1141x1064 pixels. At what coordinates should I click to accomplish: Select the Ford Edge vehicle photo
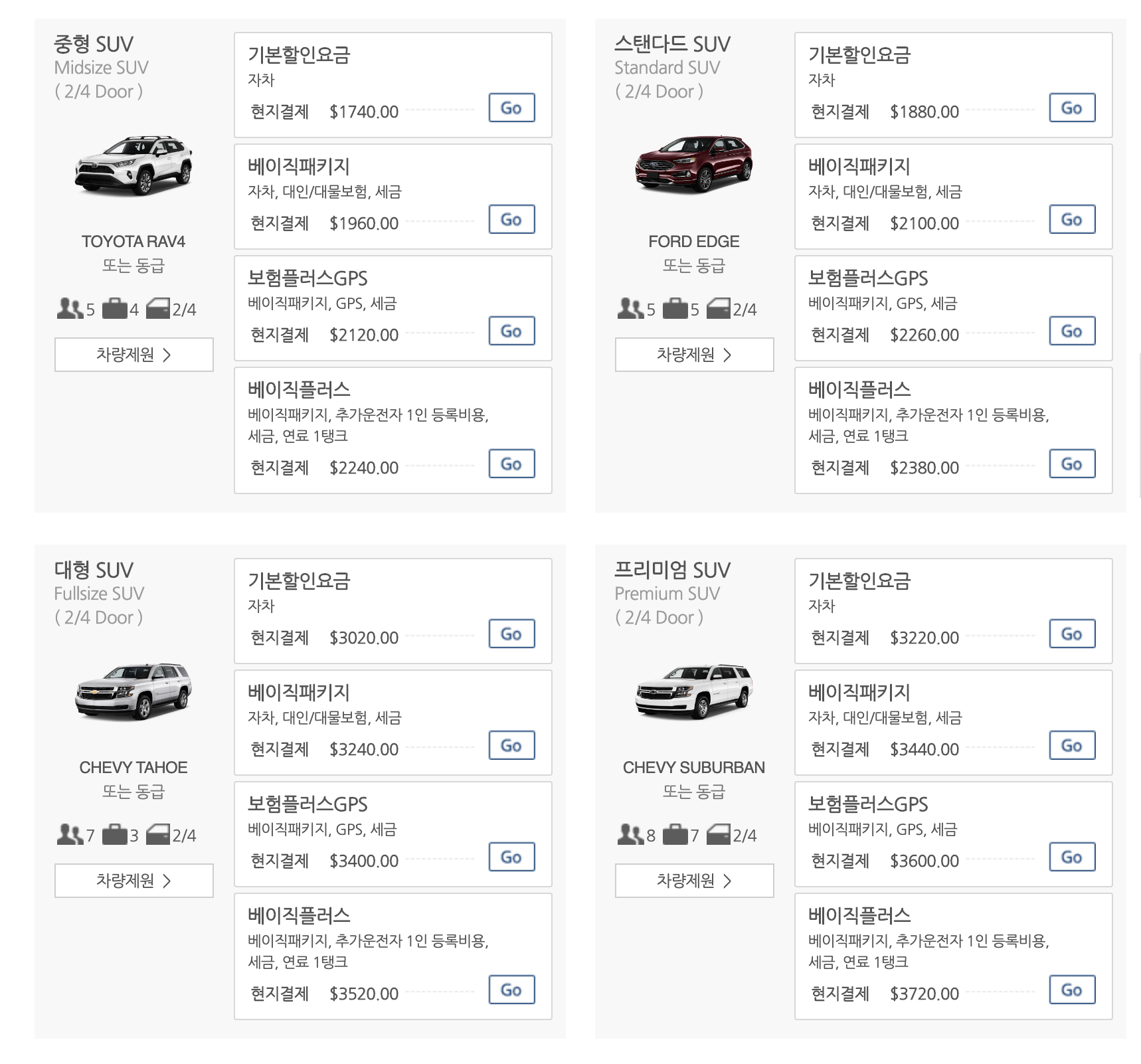tap(694, 163)
